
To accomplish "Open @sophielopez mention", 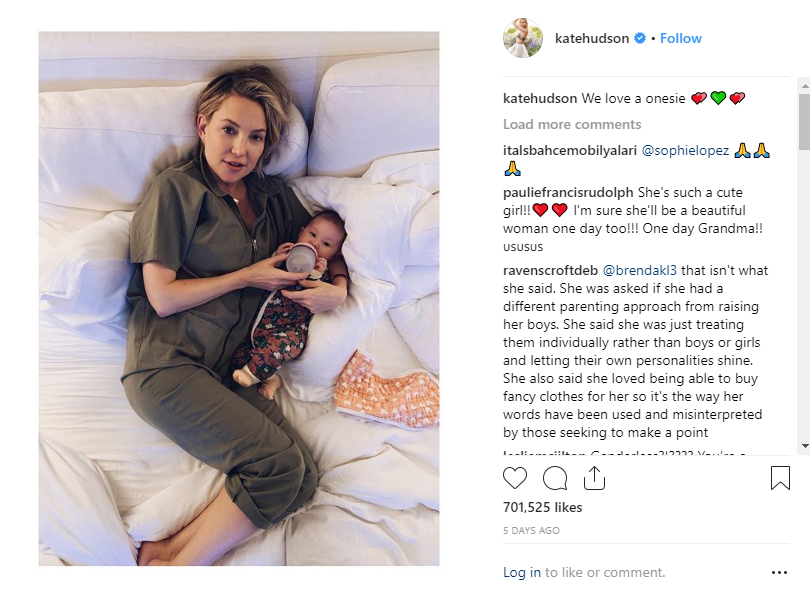I will pos(685,151).
